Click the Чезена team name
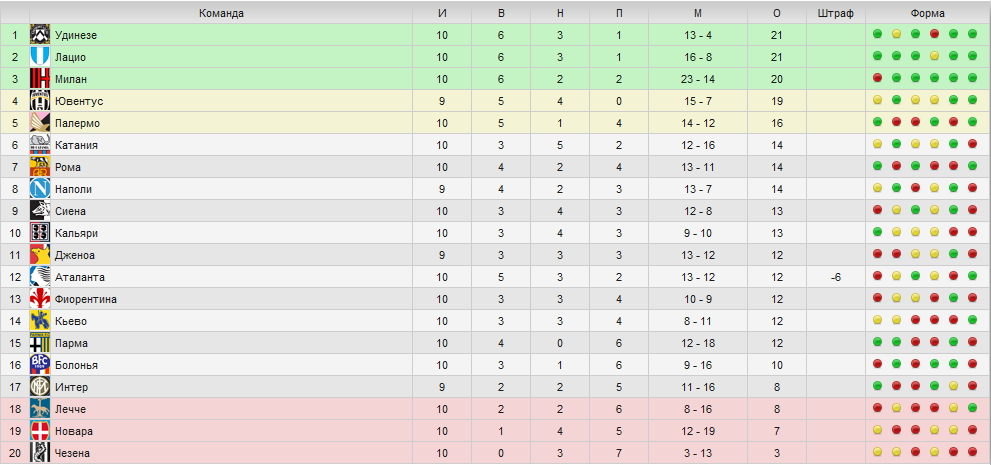Image resolution: width=991 pixels, height=465 pixels. [x=72, y=453]
